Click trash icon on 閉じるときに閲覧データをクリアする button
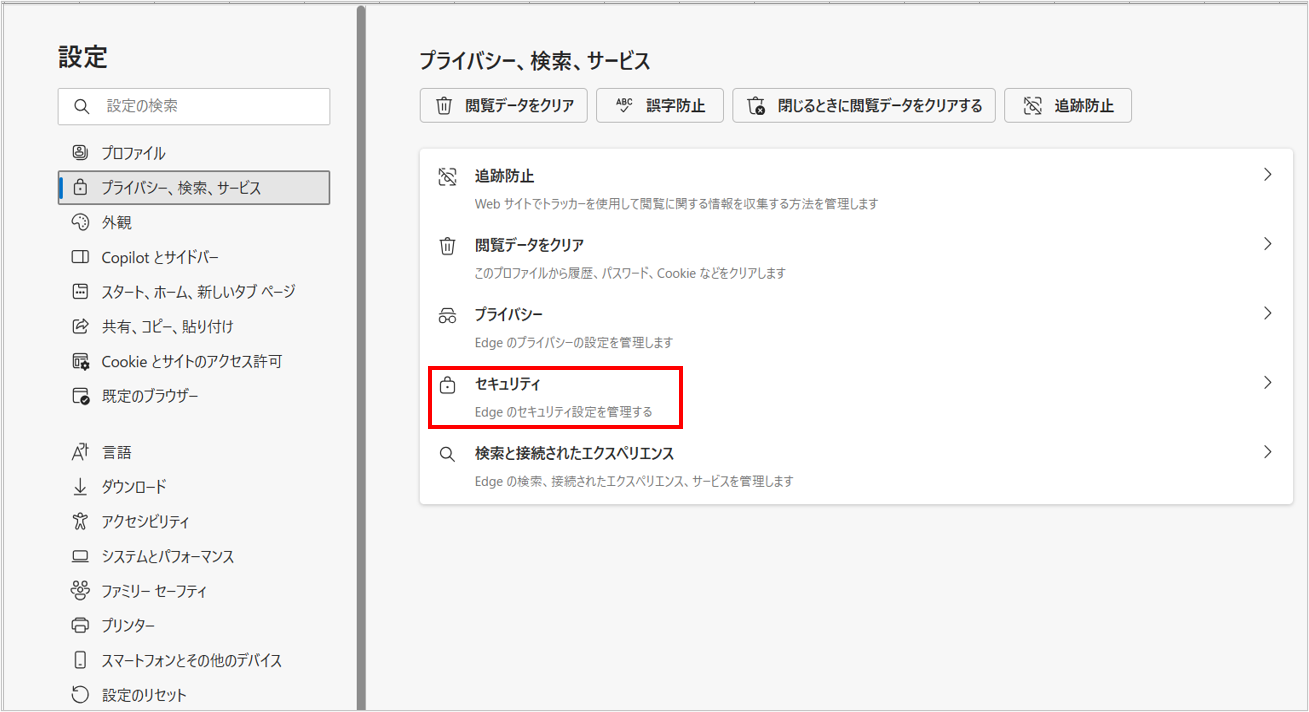The width and height of the screenshot is (1309, 712). pyautogui.click(x=757, y=105)
